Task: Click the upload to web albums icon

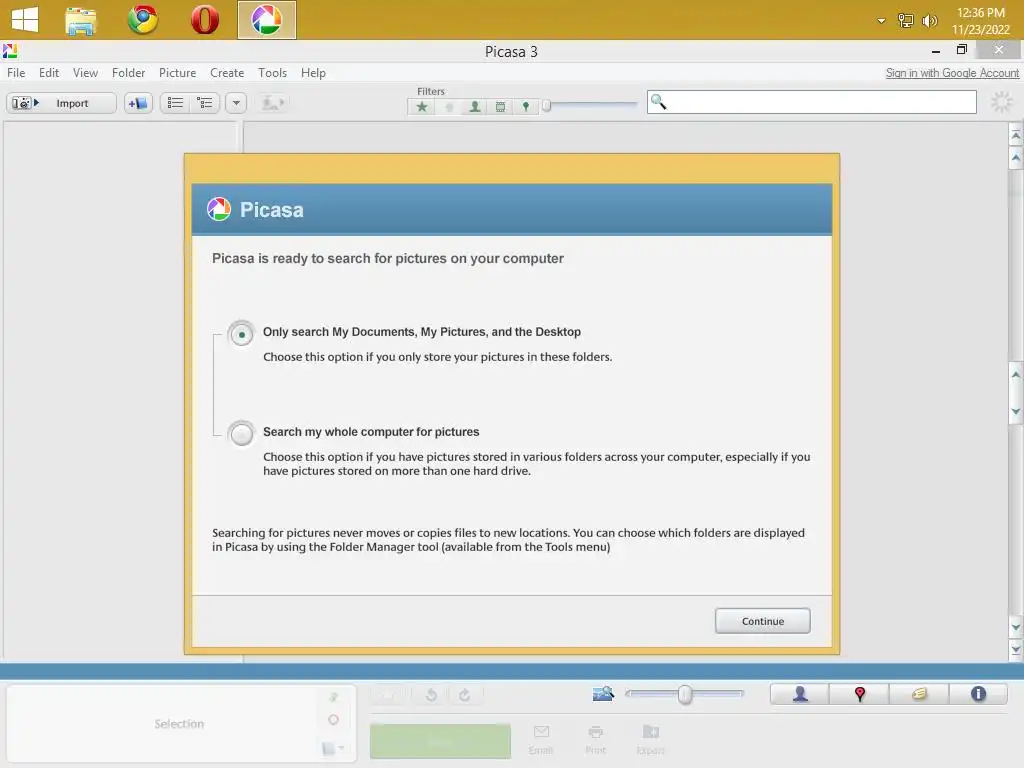Action: pos(273,103)
